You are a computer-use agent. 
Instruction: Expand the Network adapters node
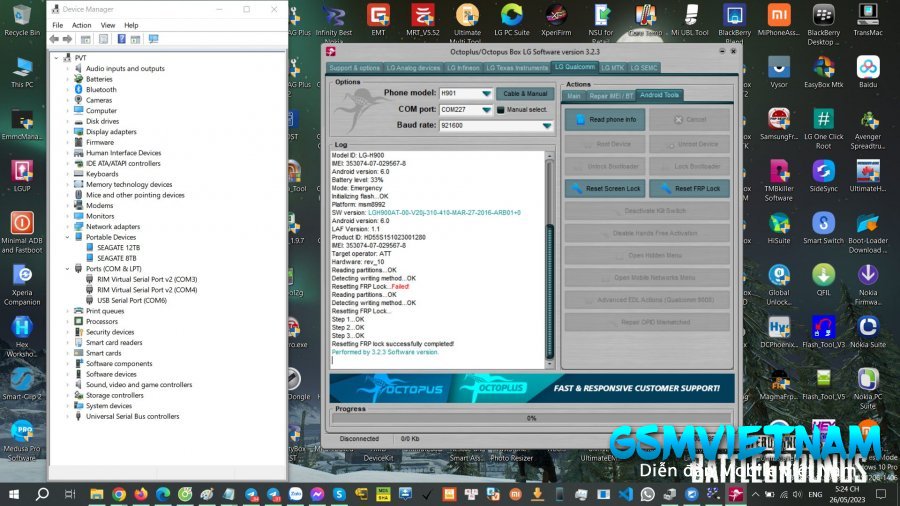(x=68, y=227)
